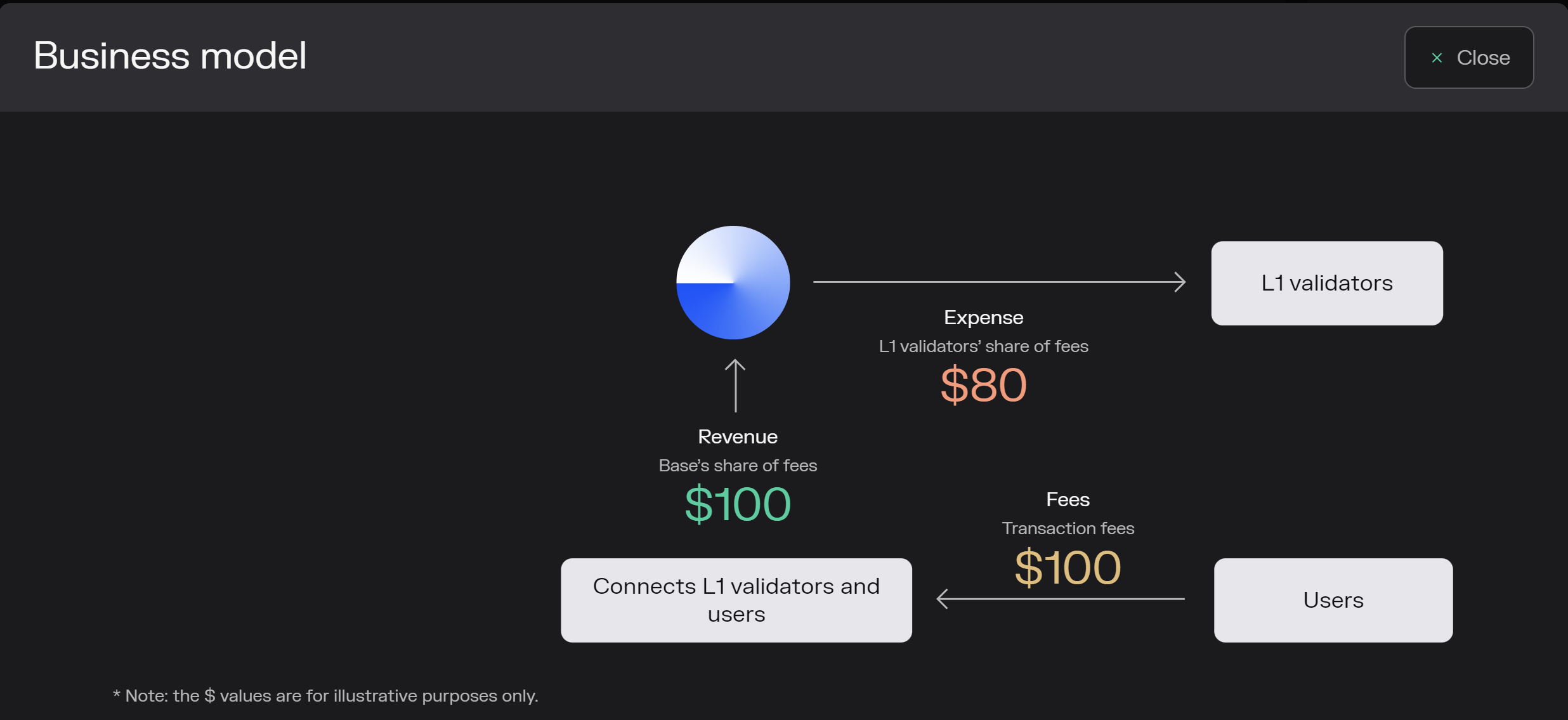Click the orange $80 amount
1568x720 pixels.
[983, 384]
